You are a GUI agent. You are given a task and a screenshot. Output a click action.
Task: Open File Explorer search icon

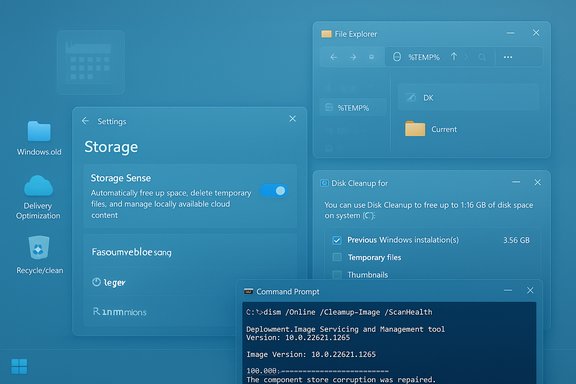click(x=482, y=57)
